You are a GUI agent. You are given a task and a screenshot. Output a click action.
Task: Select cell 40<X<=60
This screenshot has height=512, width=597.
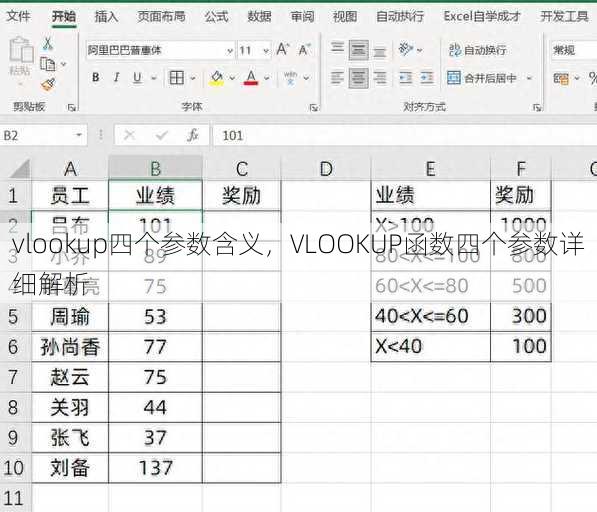pyautogui.click(x=431, y=316)
